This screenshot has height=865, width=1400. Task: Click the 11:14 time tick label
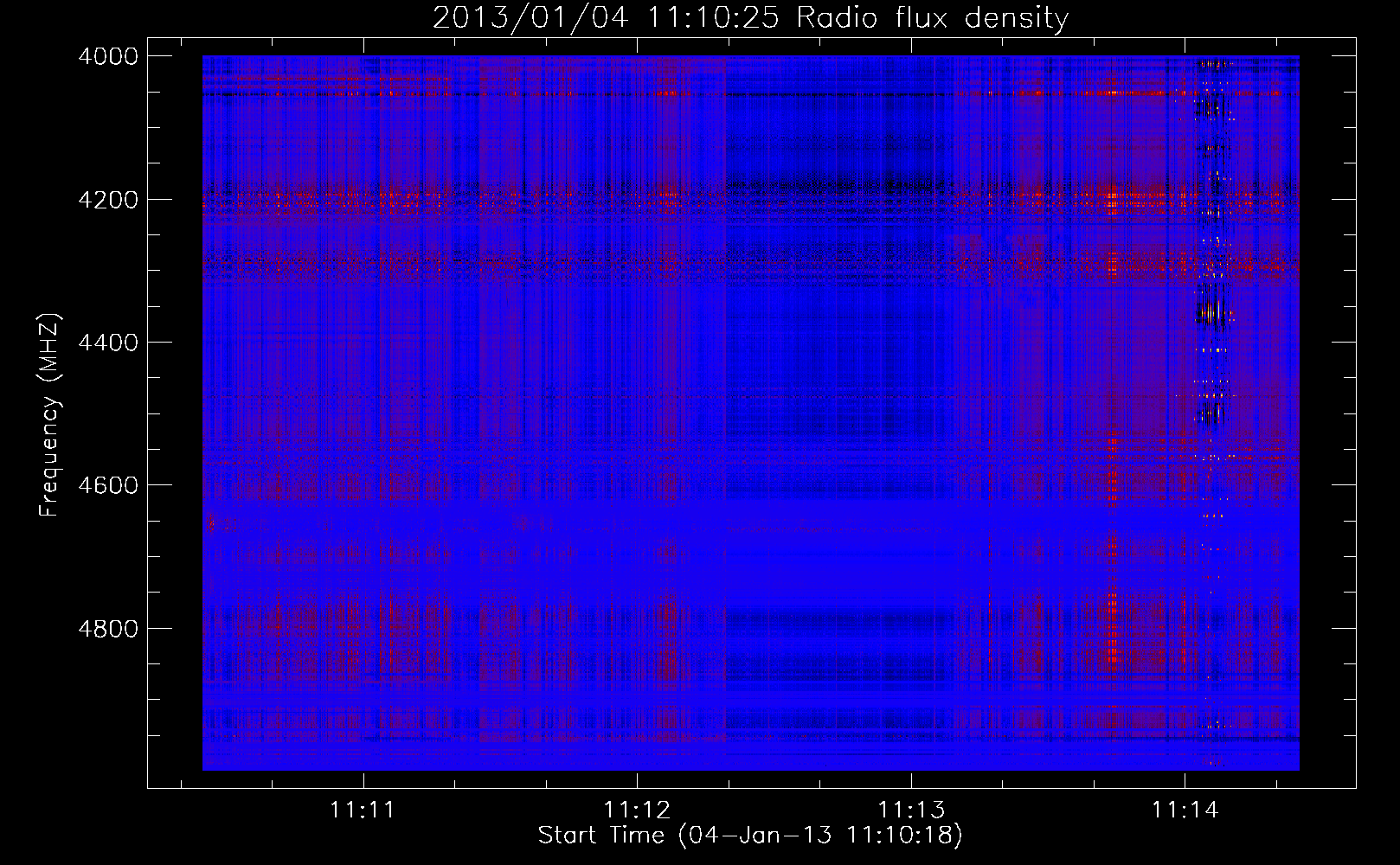point(1185,811)
